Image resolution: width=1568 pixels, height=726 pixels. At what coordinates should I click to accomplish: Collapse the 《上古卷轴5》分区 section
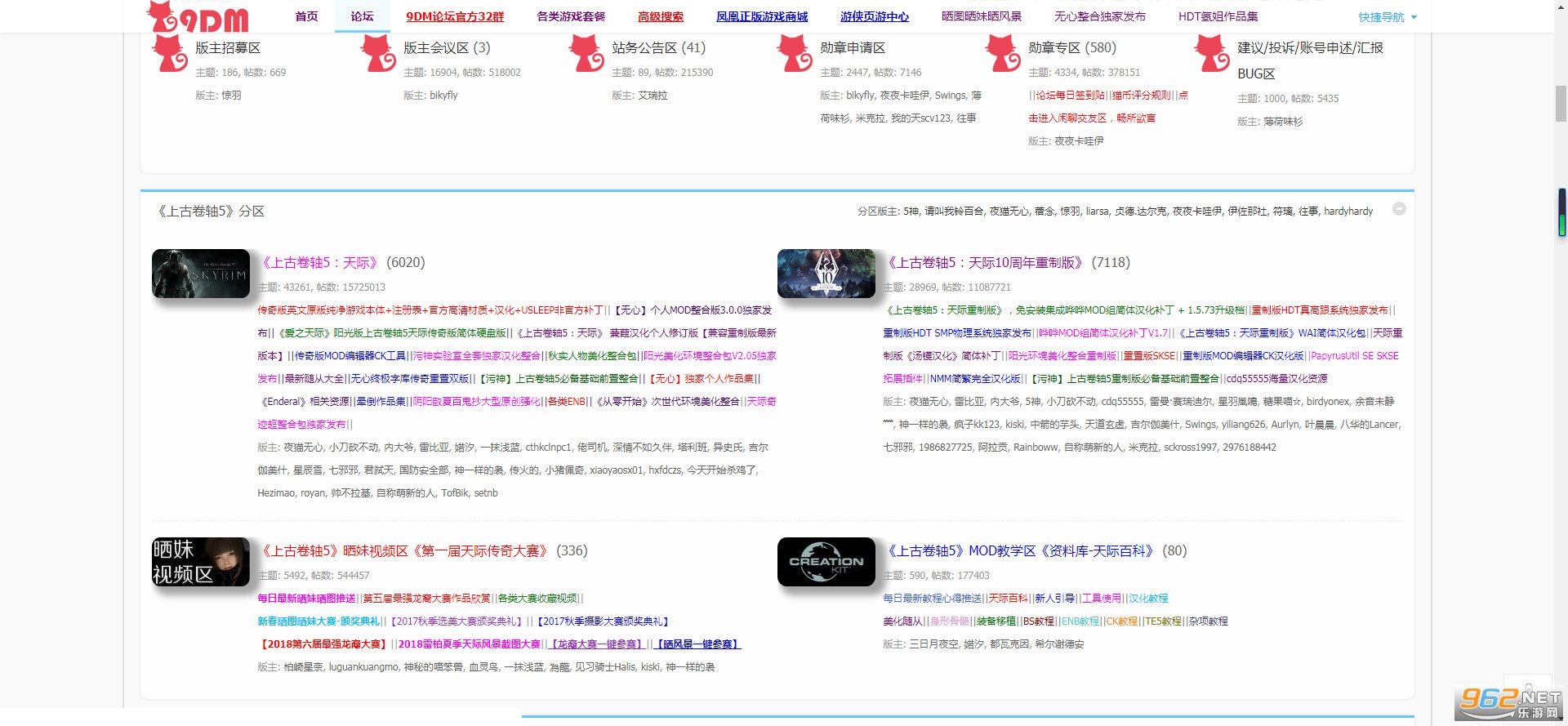coord(1399,209)
